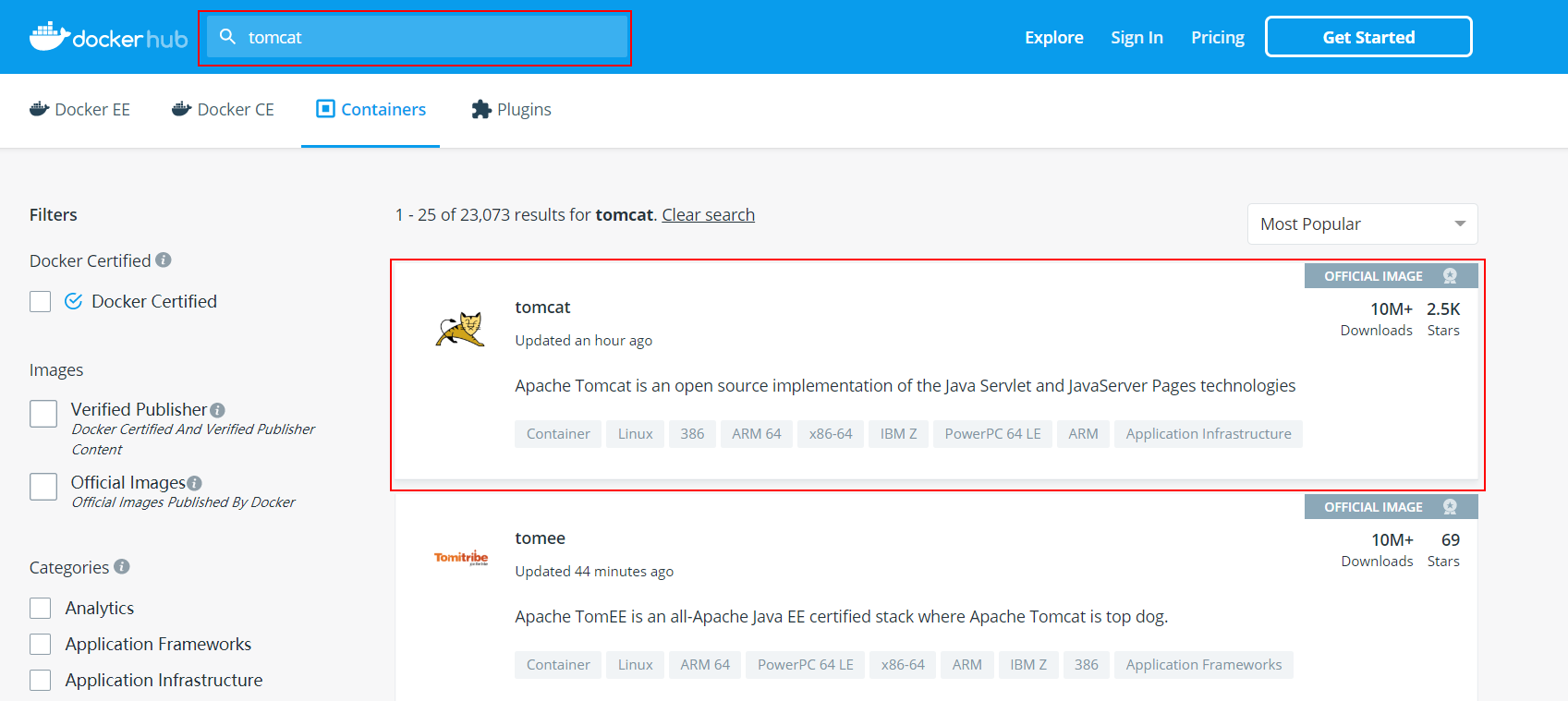Click the OFFICIAL IMAGE badge on tomcat card

(1391, 276)
